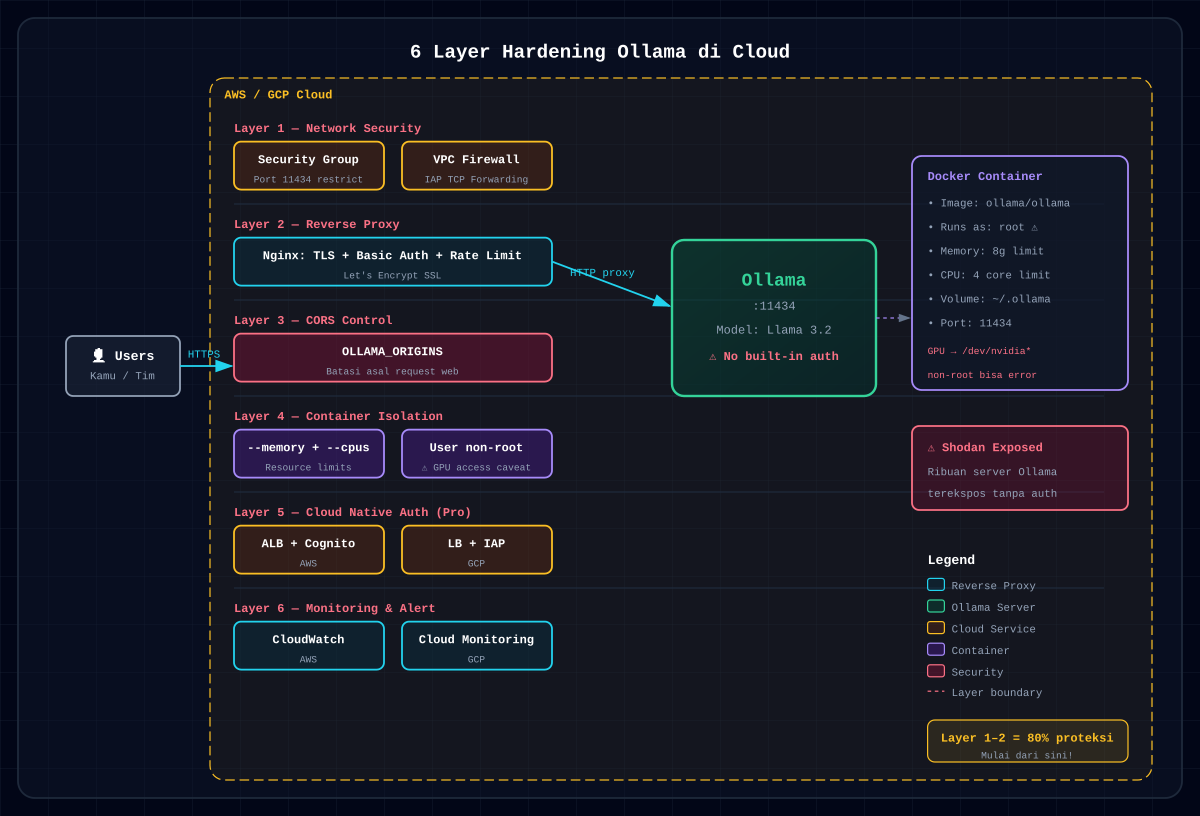
Task: Click the No built-in auth warning
Action: pos(774,356)
